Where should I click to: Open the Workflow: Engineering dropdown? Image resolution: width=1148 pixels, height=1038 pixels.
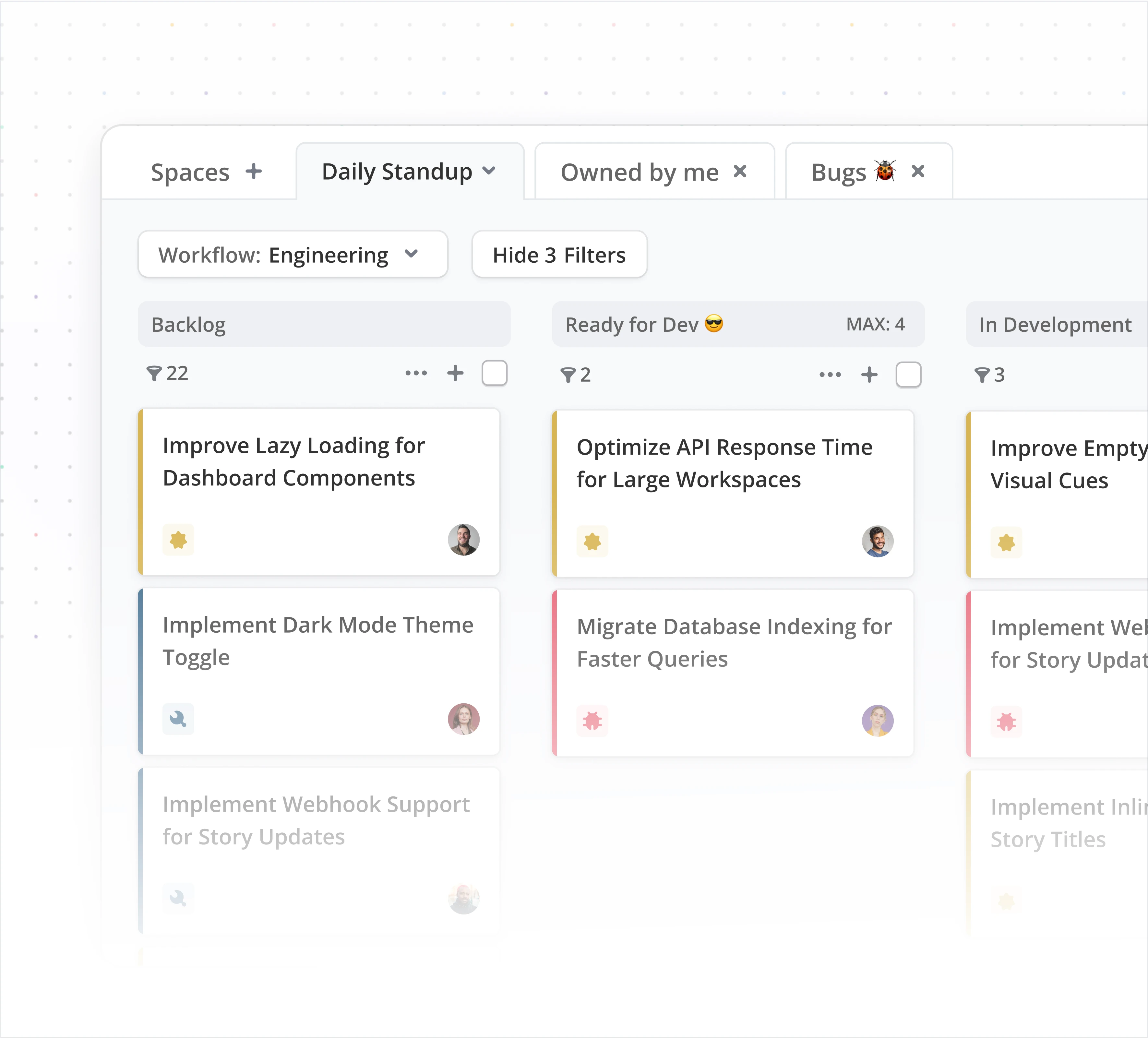pos(293,255)
